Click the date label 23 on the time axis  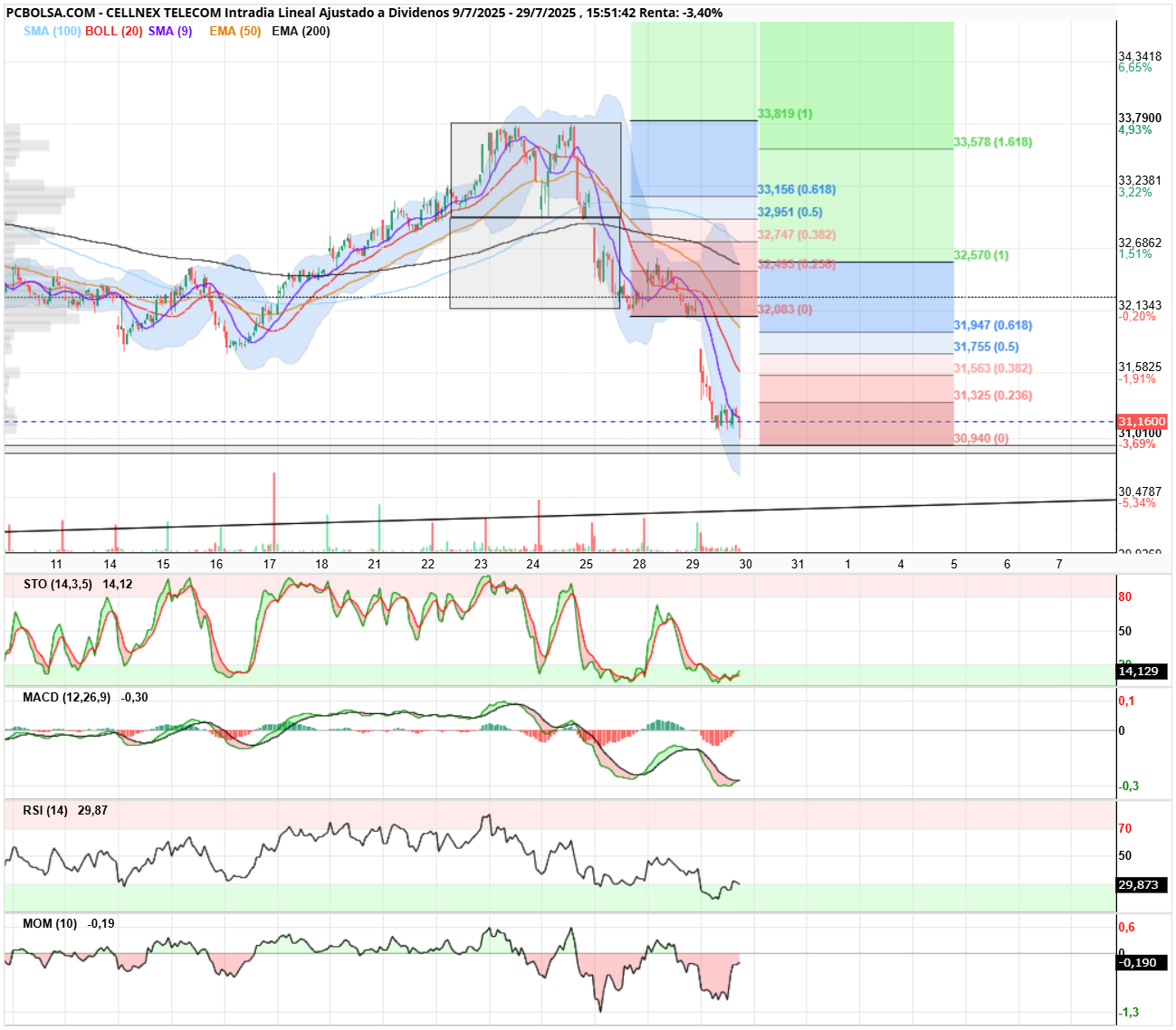(481, 564)
